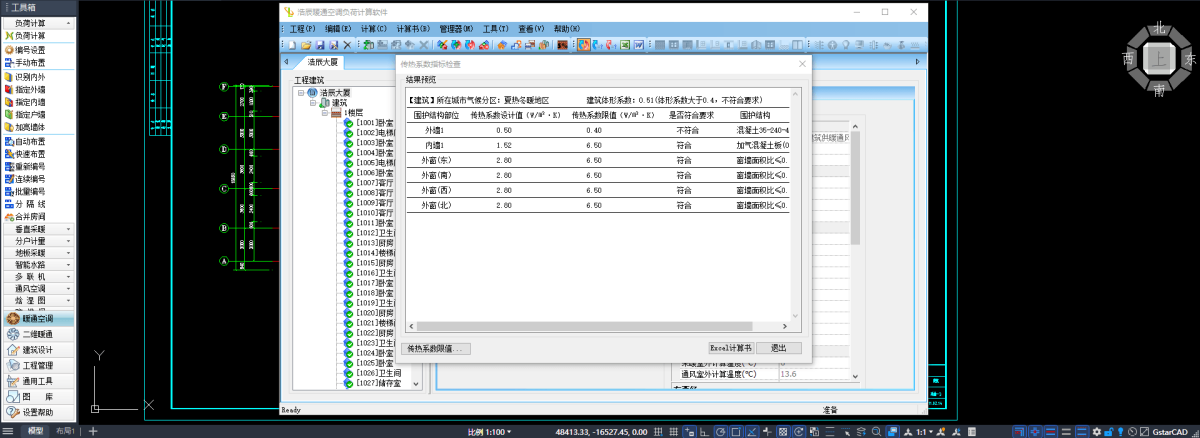Expand the 垂直采暖 group in the toolbox
Viewport: 1200px width, 438px height.
pyautogui.click(x=38, y=229)
